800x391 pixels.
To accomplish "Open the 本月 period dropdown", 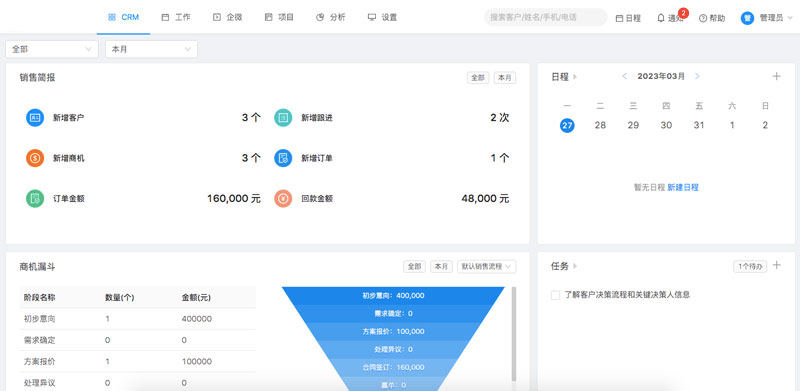I will (151, 49).
